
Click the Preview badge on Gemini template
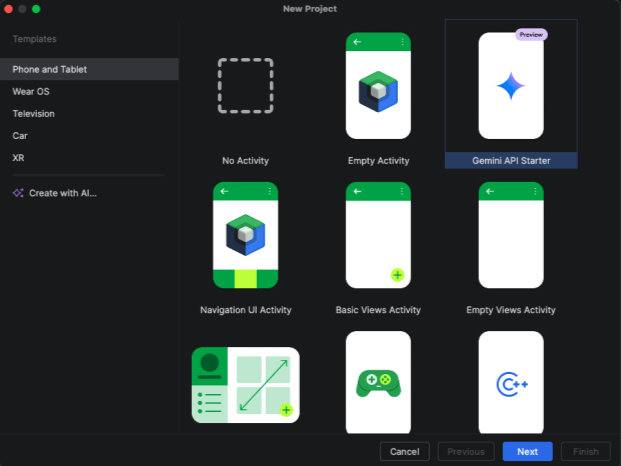(531, 35)
